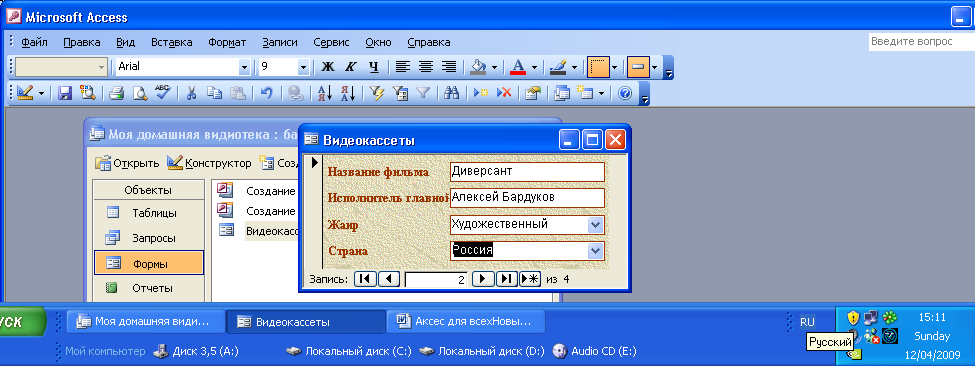Switch to design view icon
975x366 pixels.
(25, 93)
